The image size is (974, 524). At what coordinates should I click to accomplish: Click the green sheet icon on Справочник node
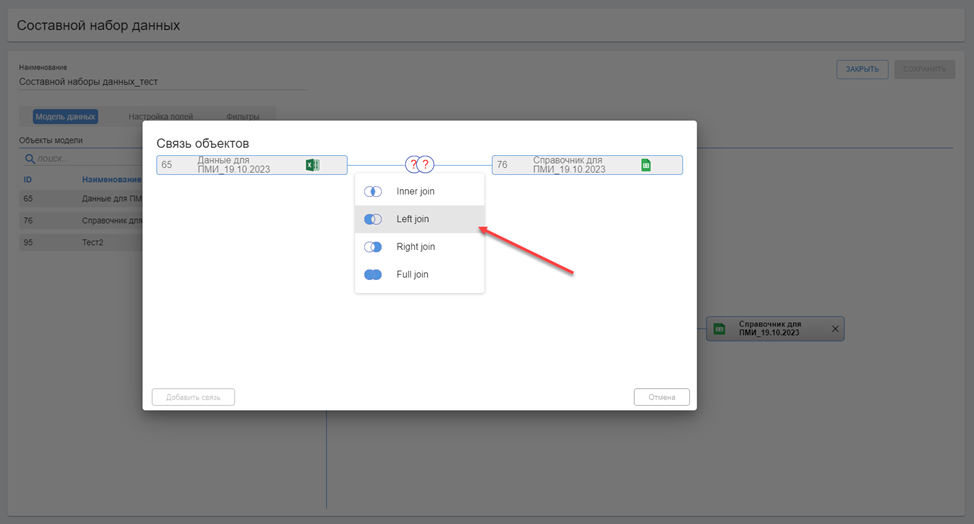click(719, 329)
